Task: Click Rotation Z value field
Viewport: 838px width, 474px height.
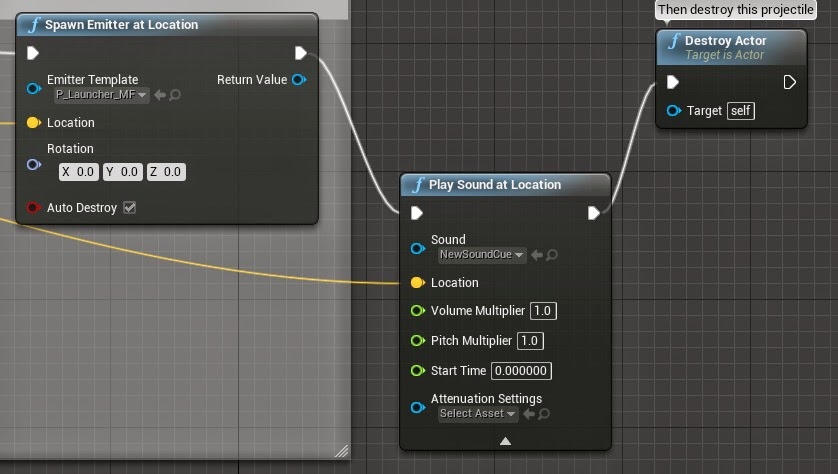Action: click(166, 172)
